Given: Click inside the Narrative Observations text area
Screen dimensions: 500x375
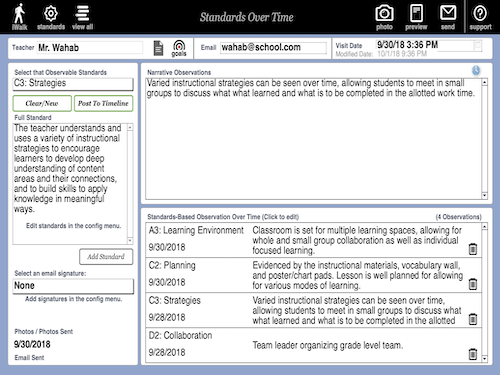Looking at the screenshot, I should [313, 139].
